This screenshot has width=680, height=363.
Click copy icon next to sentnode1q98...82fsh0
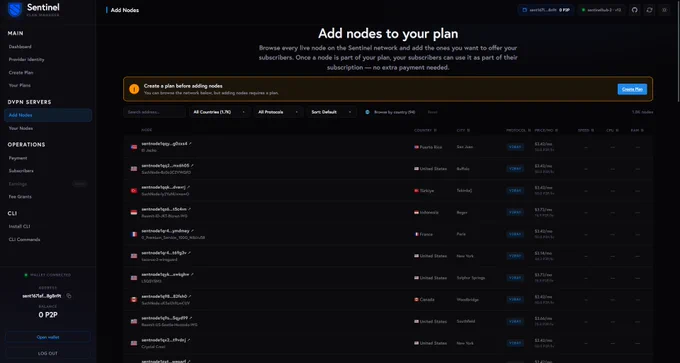tap(190, 296)
